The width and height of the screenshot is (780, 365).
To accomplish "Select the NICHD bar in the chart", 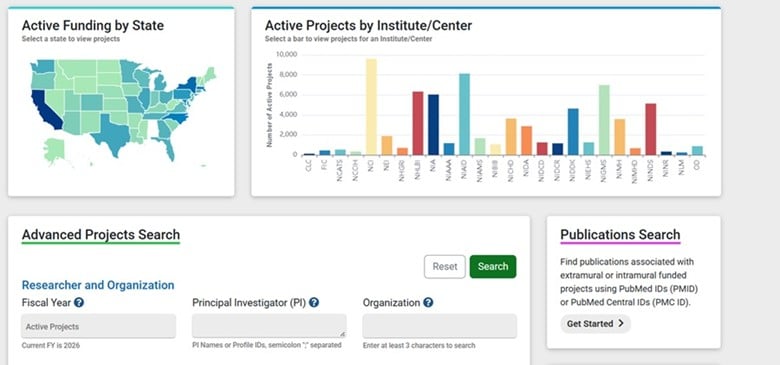I will pos(511,137).
